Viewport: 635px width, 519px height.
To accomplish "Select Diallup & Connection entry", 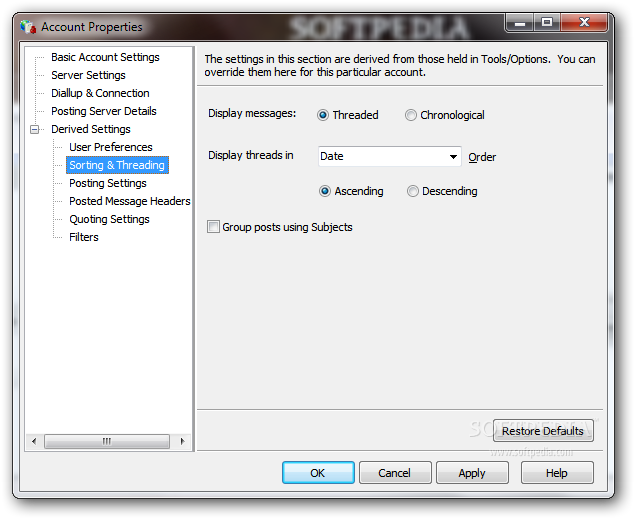I will coord(100,94).
